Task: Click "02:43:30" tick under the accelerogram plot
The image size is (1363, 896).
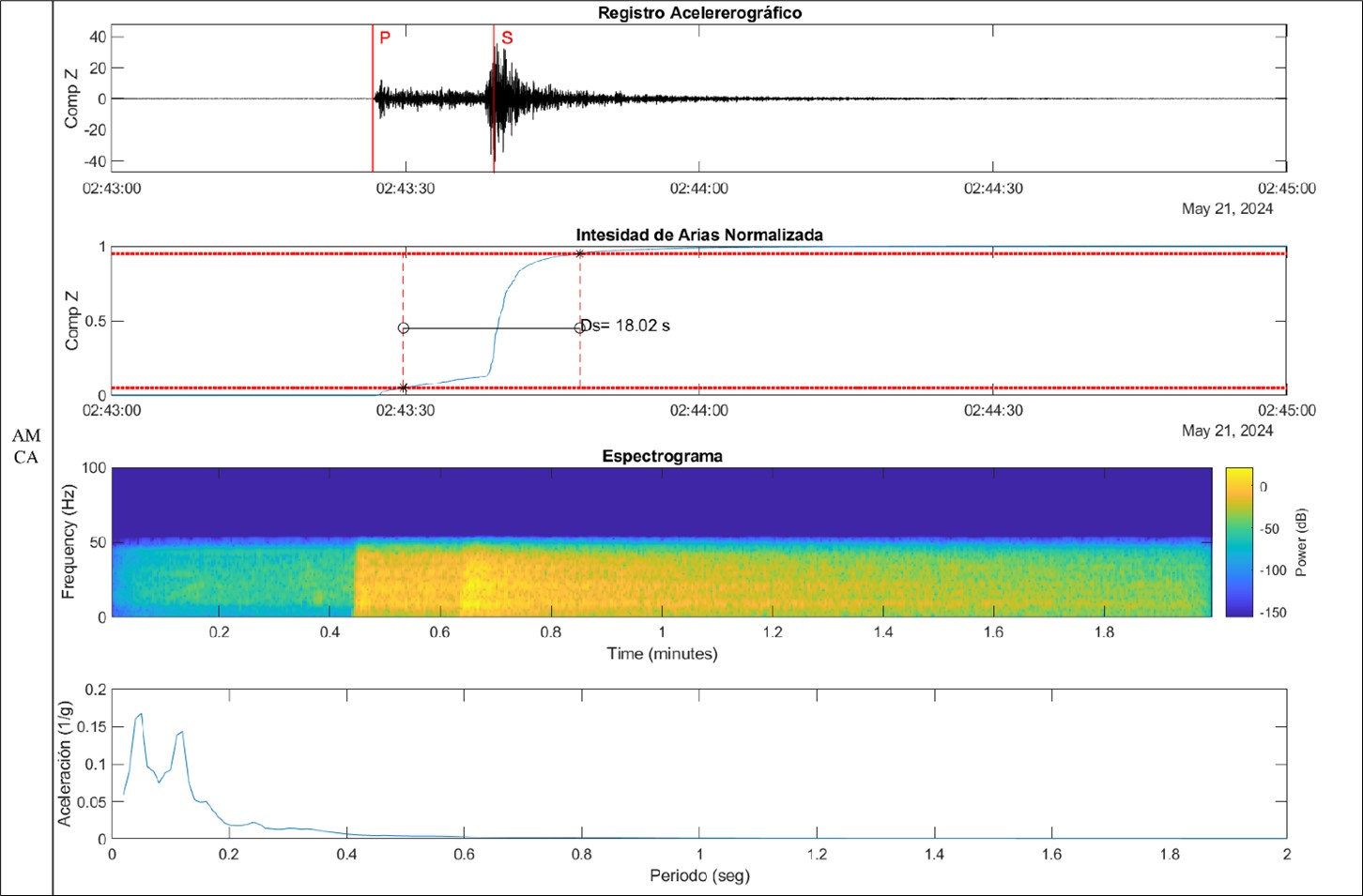Action: coord(406,189)
